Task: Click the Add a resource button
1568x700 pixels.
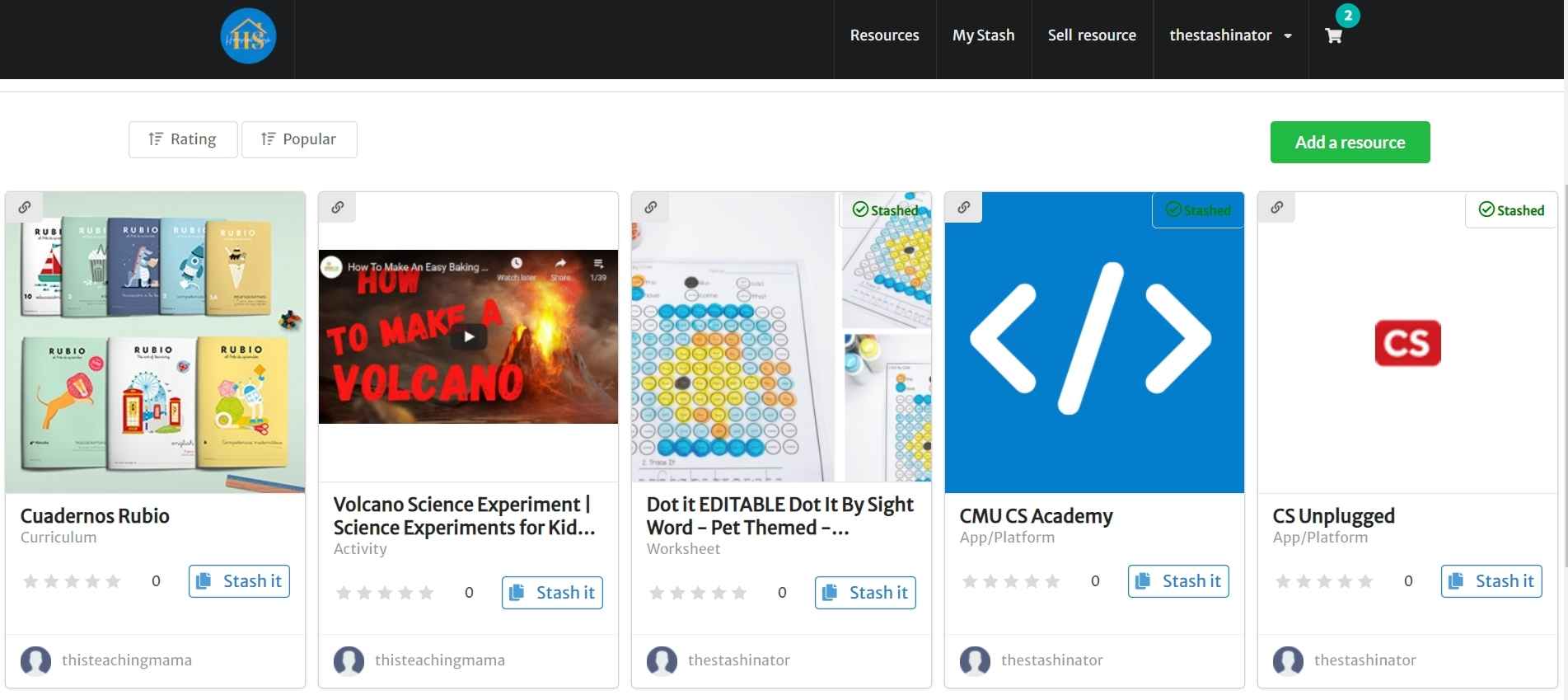Action: (1350, 143)
